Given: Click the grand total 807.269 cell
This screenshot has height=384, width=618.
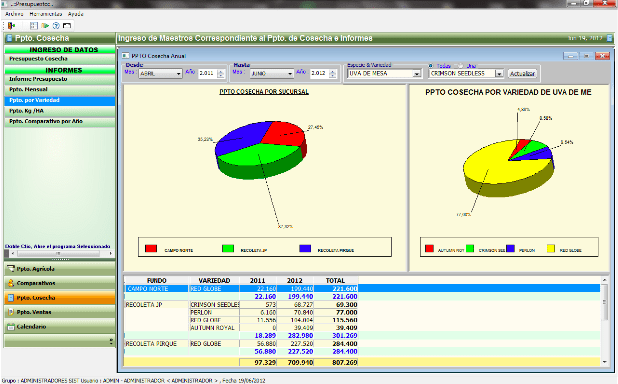Looking at the screenshot, I should (x=336, y=362).
